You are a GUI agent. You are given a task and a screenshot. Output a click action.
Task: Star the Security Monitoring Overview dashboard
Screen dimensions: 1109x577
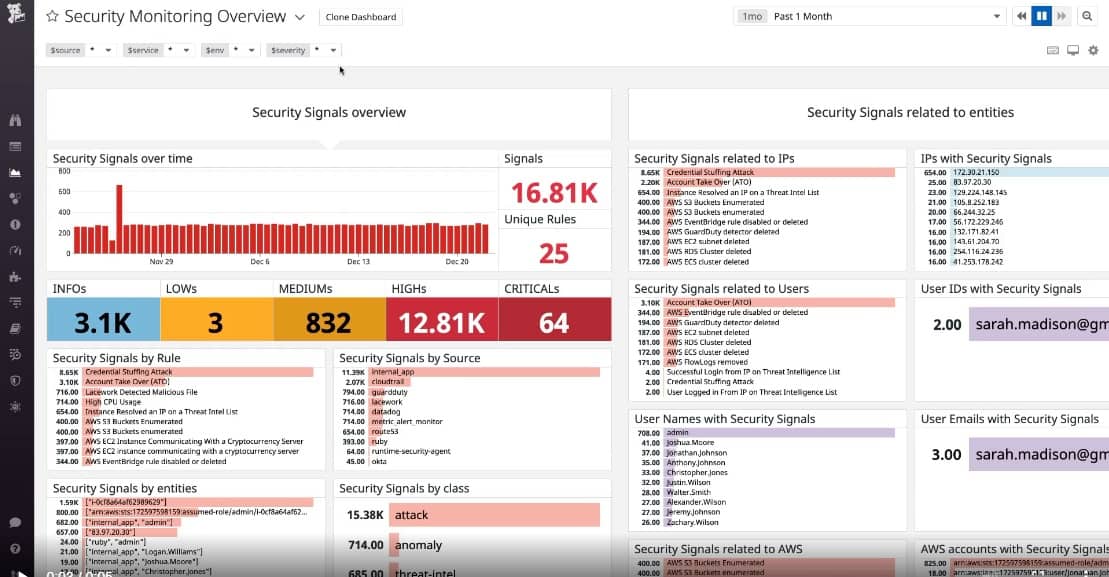point(52,16)
